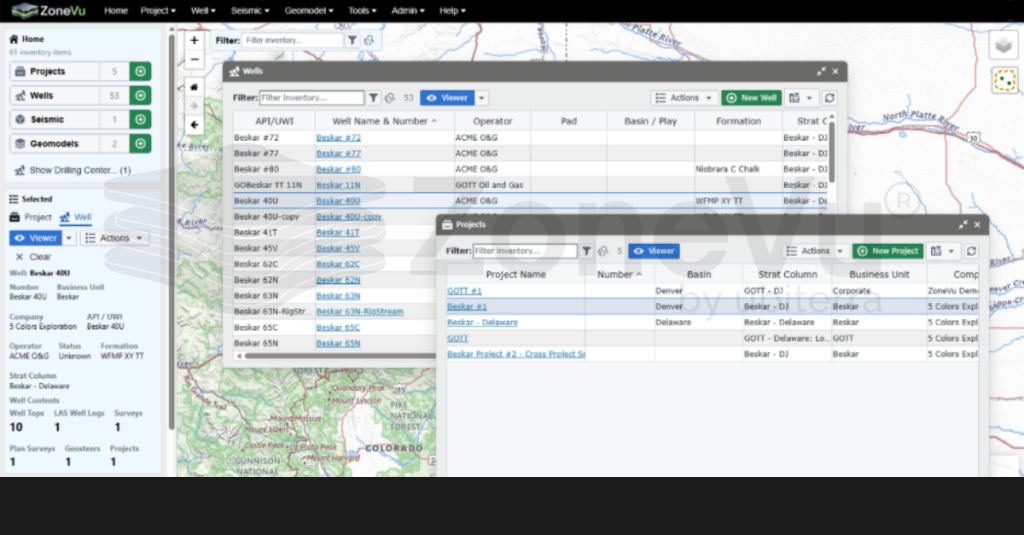Go to previous map extent
Image resolution: width=1024 pixels, height=535 pixels.
point(194,125)
